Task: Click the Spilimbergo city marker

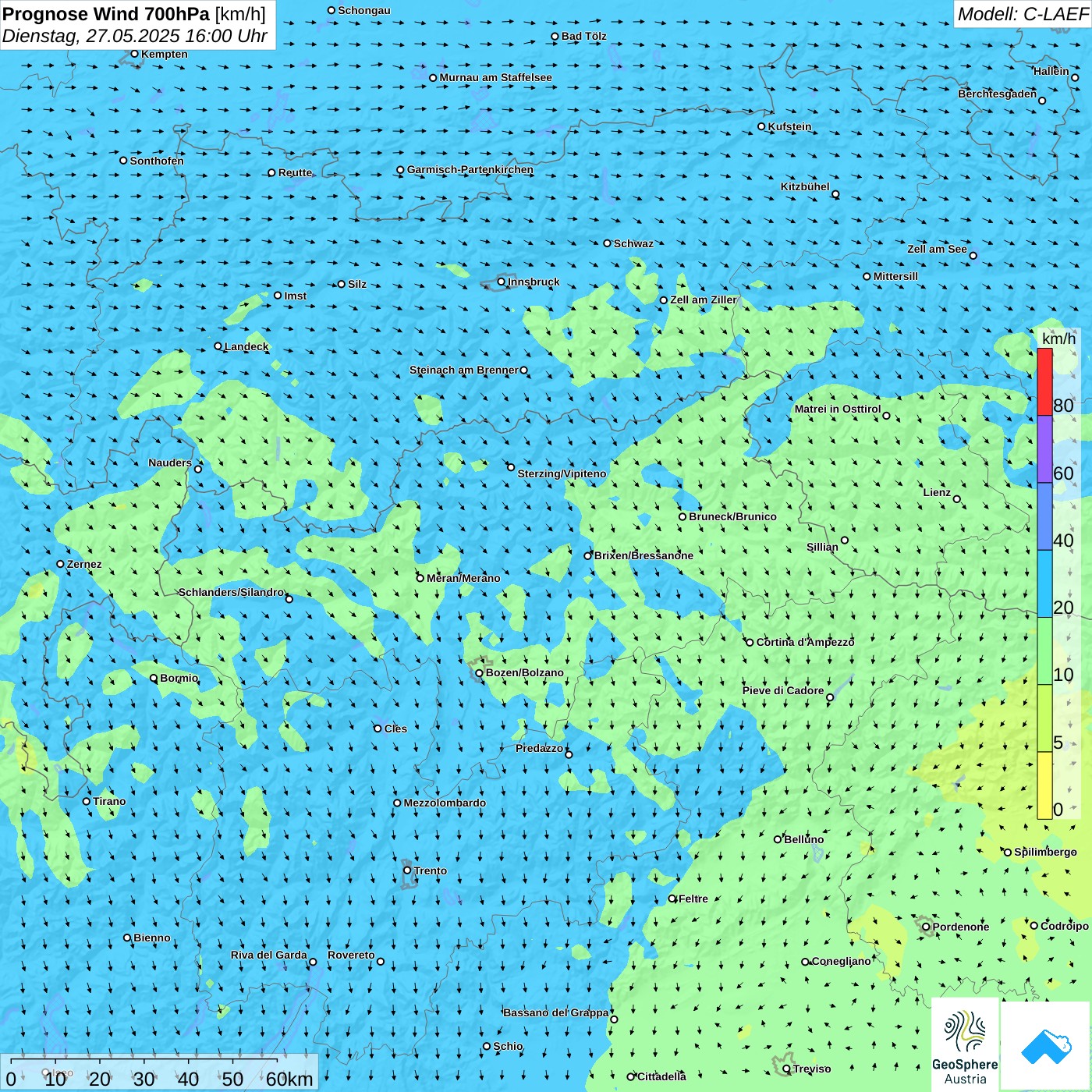Action: click(1008, 852)
